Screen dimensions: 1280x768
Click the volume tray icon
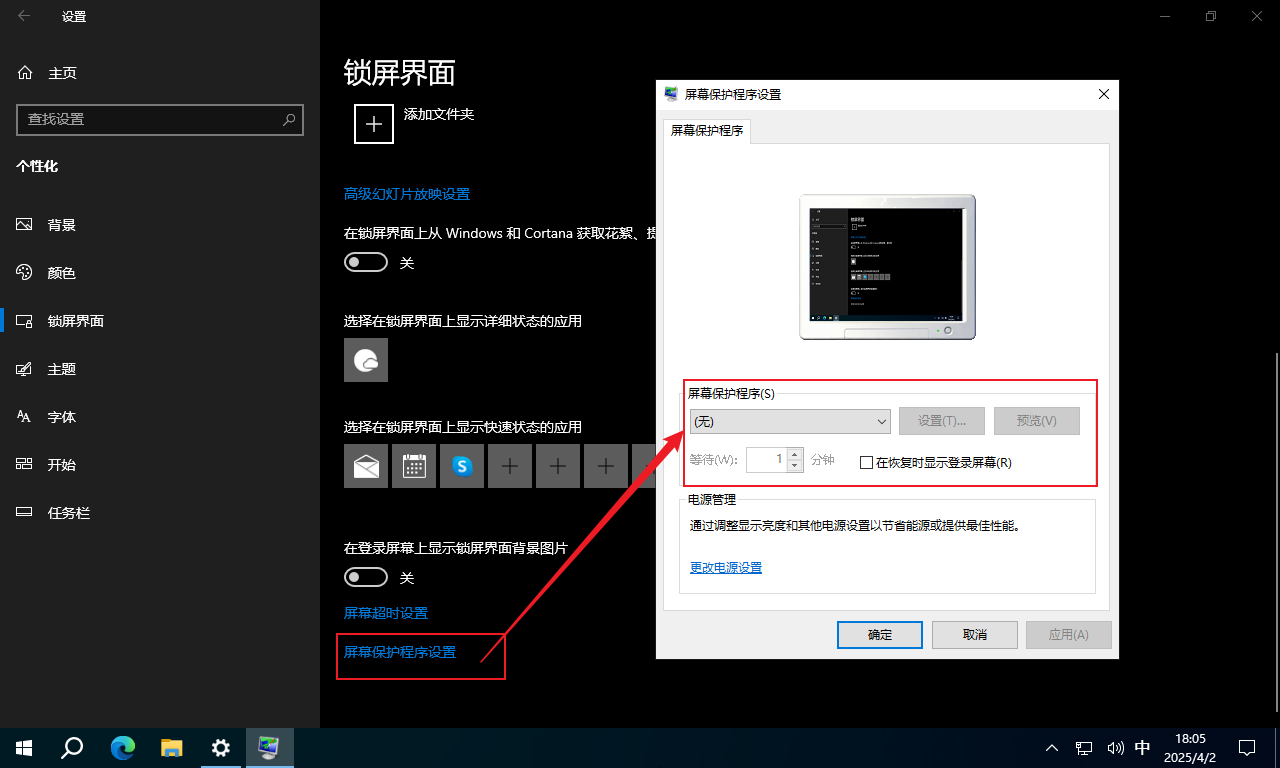point(1114,747)
